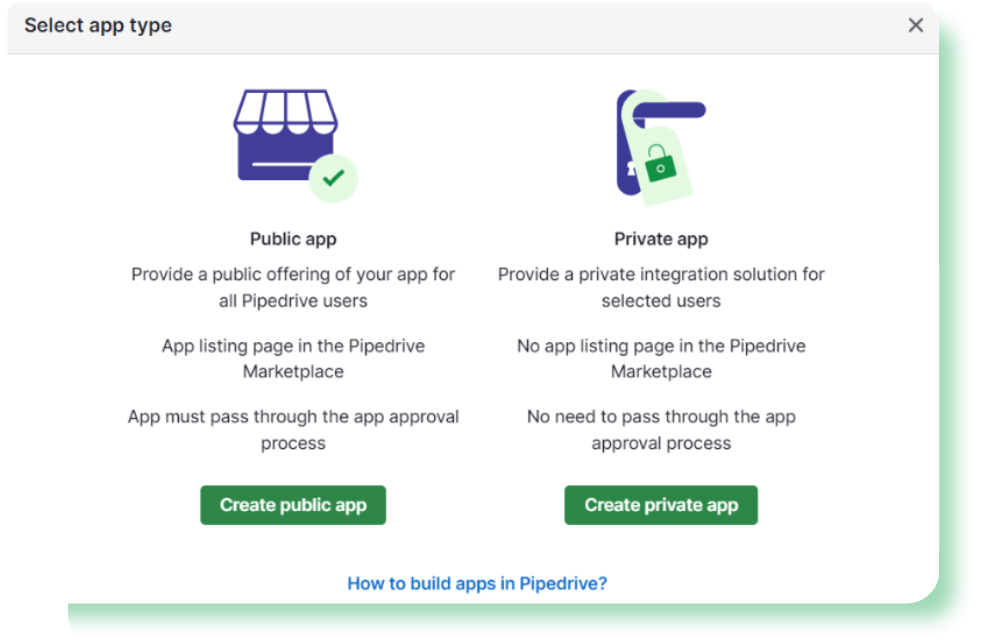Image resolution: width=985 pixels, height=643 pixels.
Task: Click the door hanger Private app icon
Action: [x=661, y=148]
